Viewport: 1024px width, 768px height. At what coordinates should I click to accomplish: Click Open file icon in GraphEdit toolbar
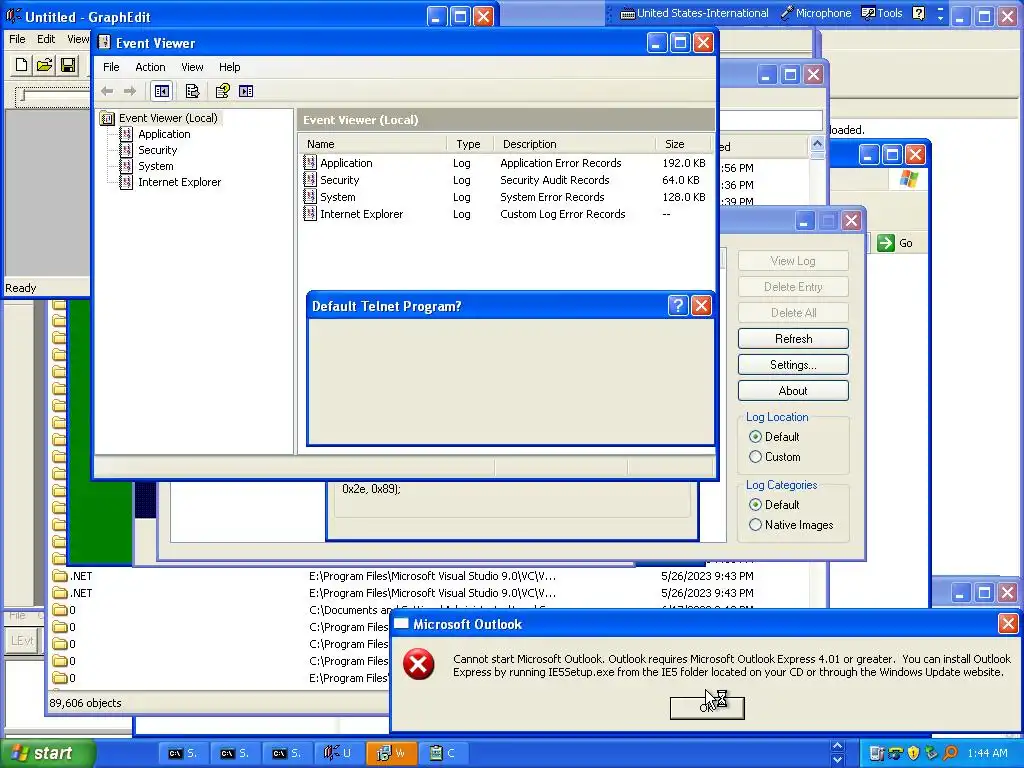(44, 65)
